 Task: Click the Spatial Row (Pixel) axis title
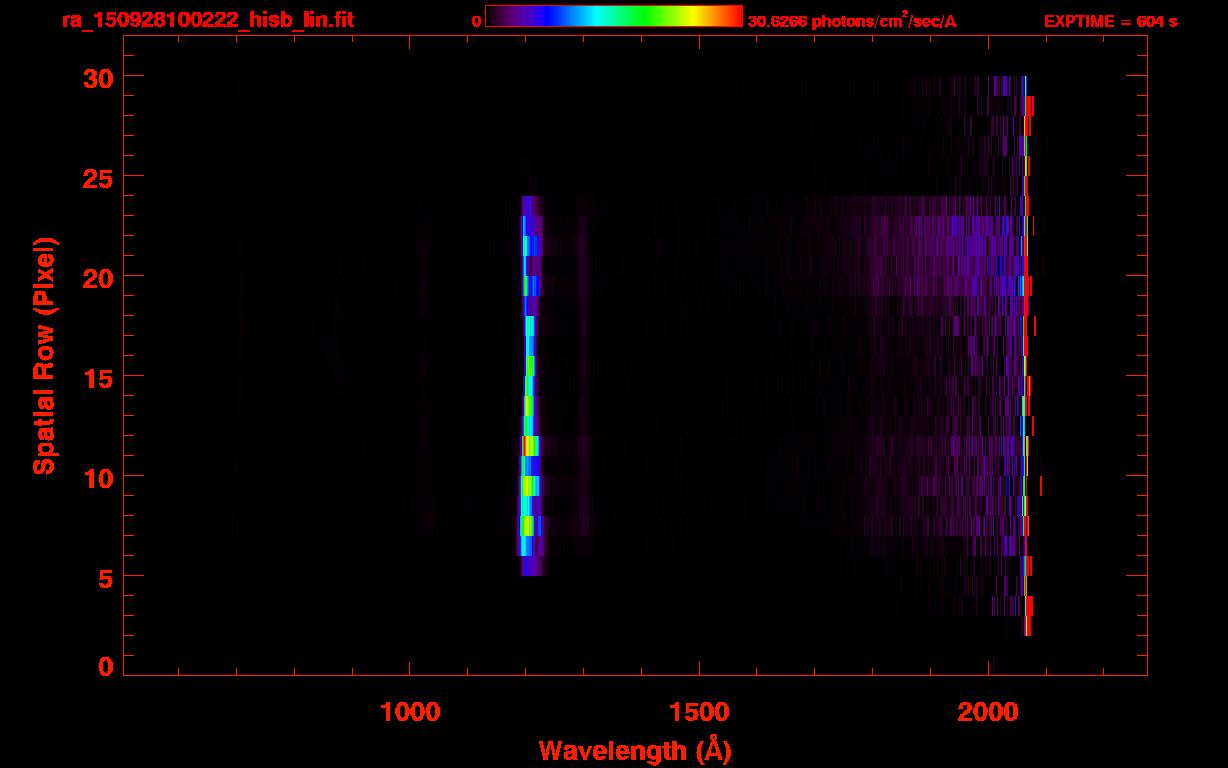43,355
